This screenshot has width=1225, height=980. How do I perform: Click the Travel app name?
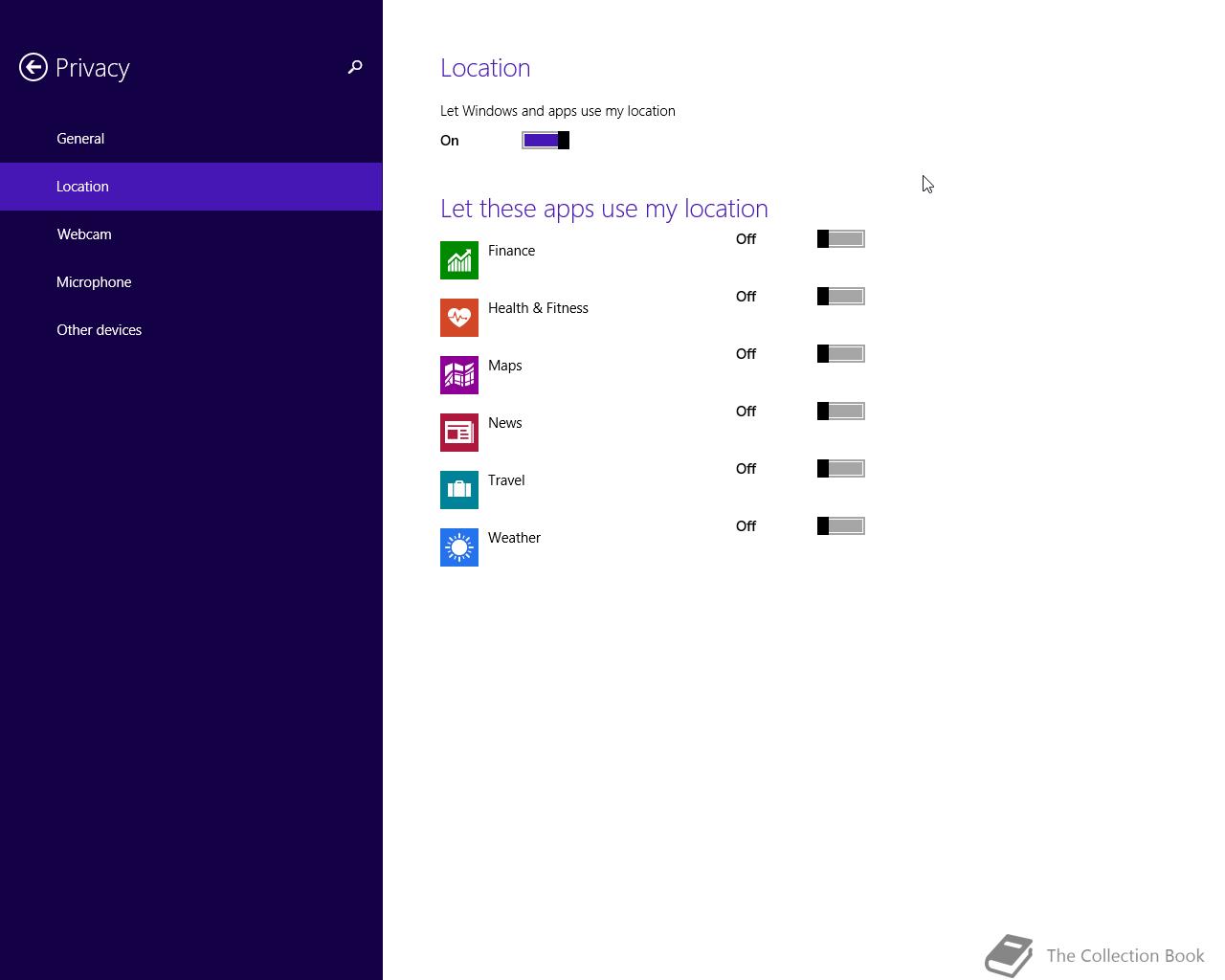pos(506,480)
